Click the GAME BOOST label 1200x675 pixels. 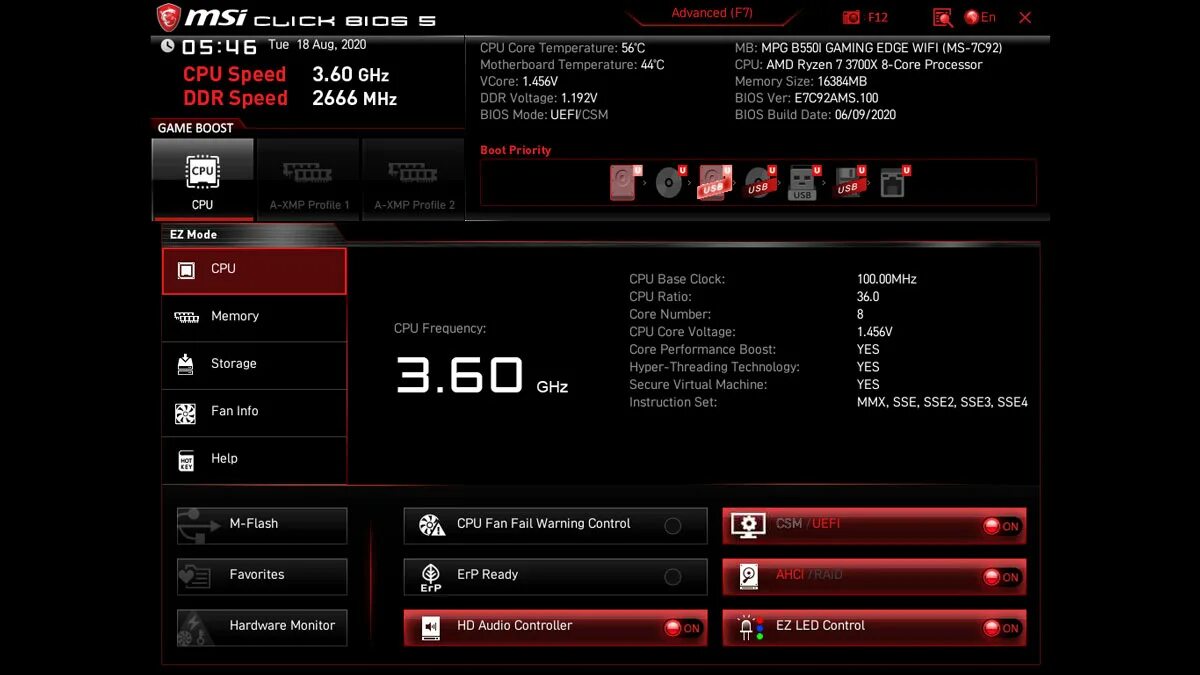(x=195, y=128)
